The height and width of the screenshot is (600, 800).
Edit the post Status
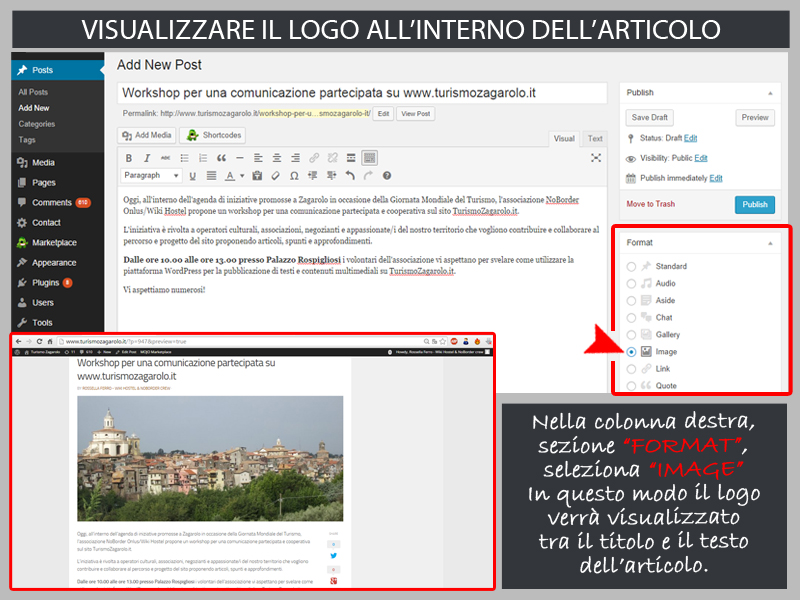tap(690, 138)
